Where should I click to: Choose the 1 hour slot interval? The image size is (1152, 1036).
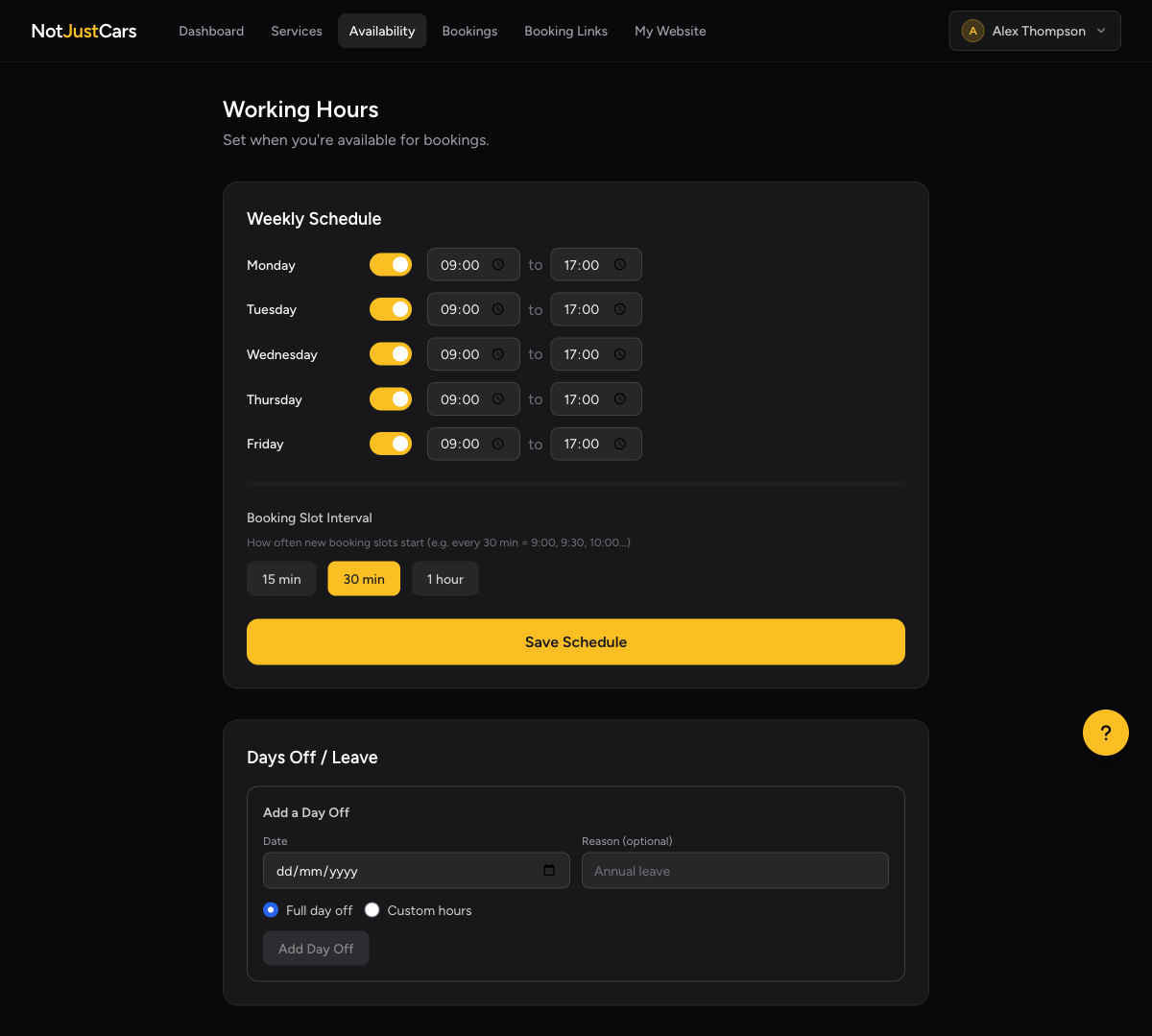coord(444,578)
